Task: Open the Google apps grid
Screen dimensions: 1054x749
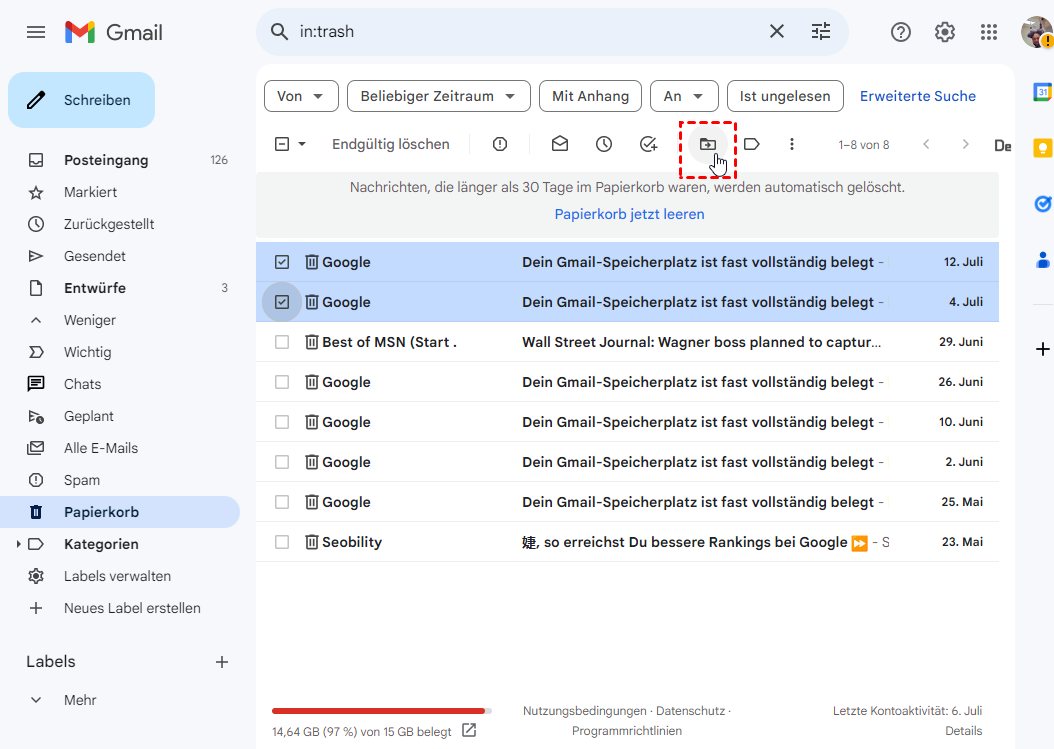Action: point(989,32)
